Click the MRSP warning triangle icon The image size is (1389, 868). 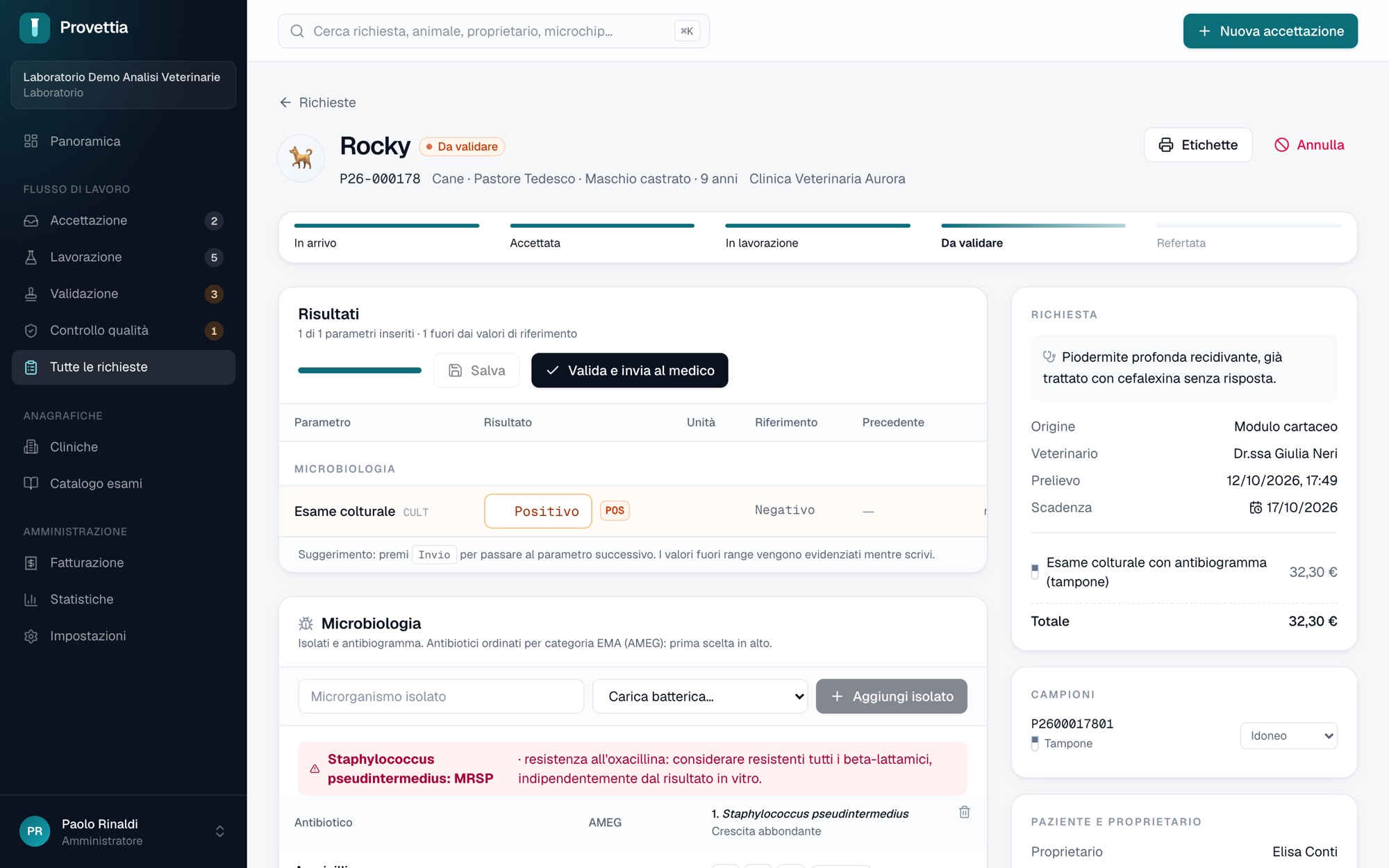pyautogui.click(x=315, y=769)
